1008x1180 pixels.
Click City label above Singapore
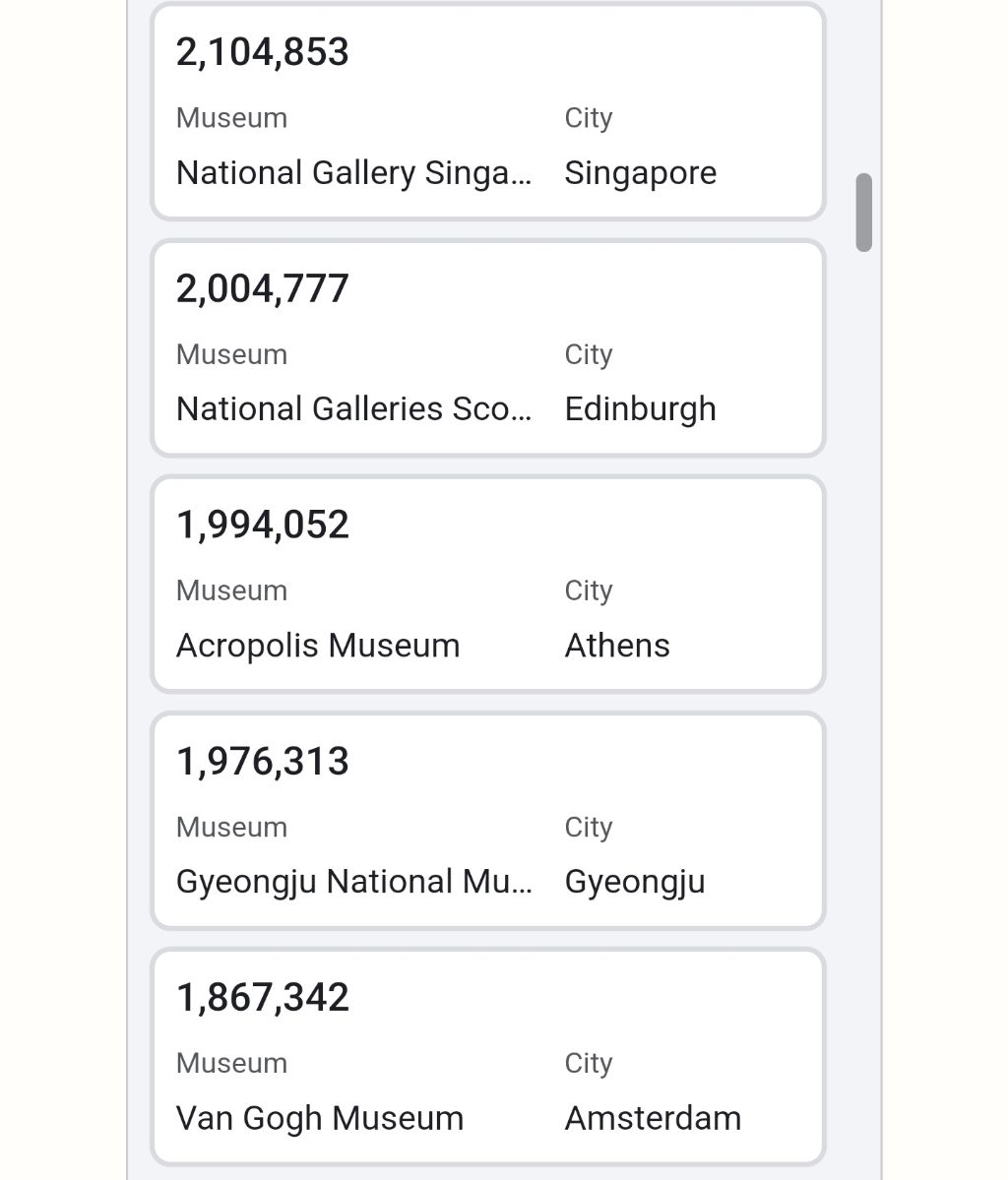coord(589,118)
